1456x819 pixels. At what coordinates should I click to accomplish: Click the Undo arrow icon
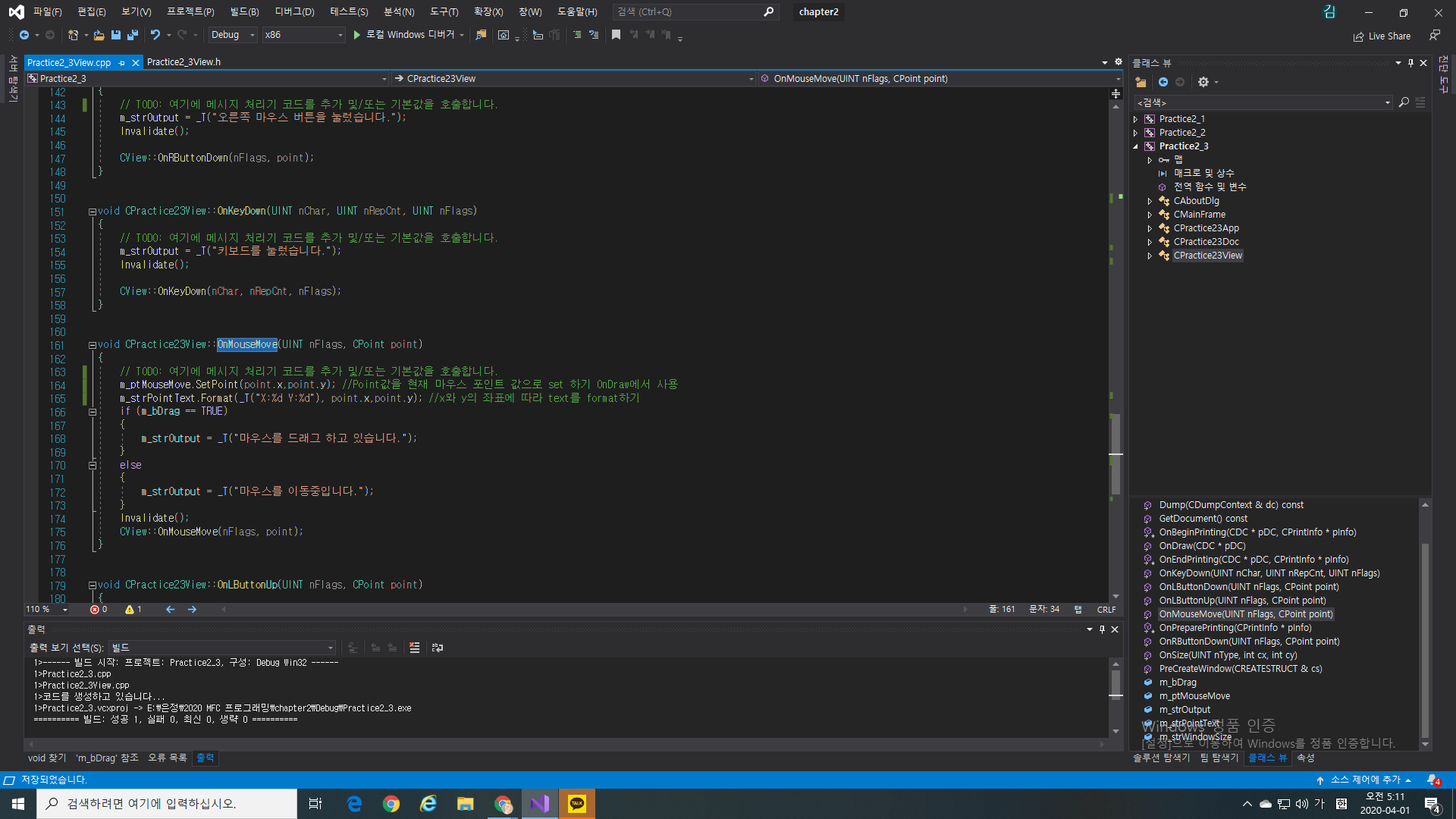155,35
